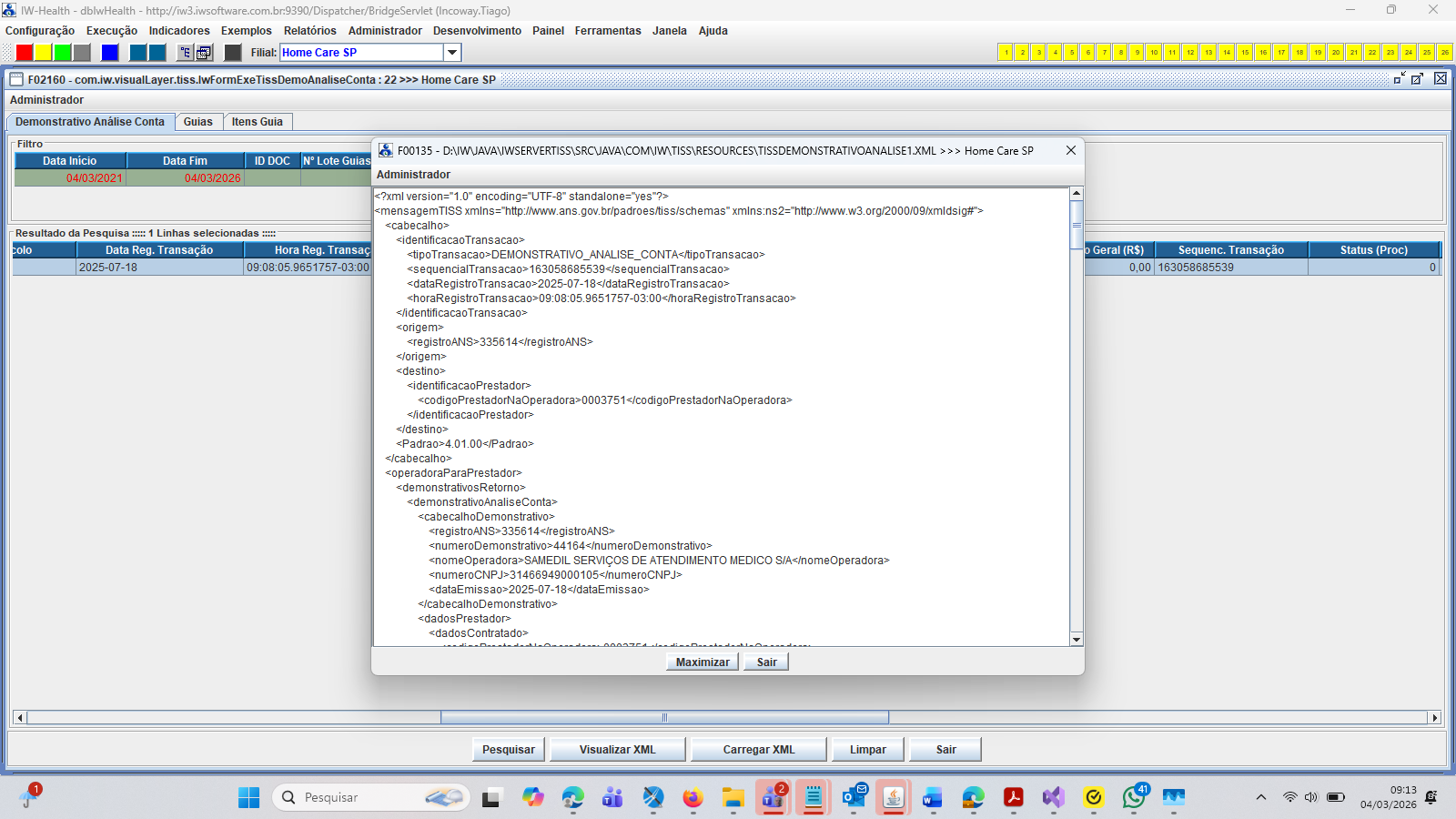1456x819 pixels.
Task: Show hidden icons in the system tray
Action: point(1260,798)
